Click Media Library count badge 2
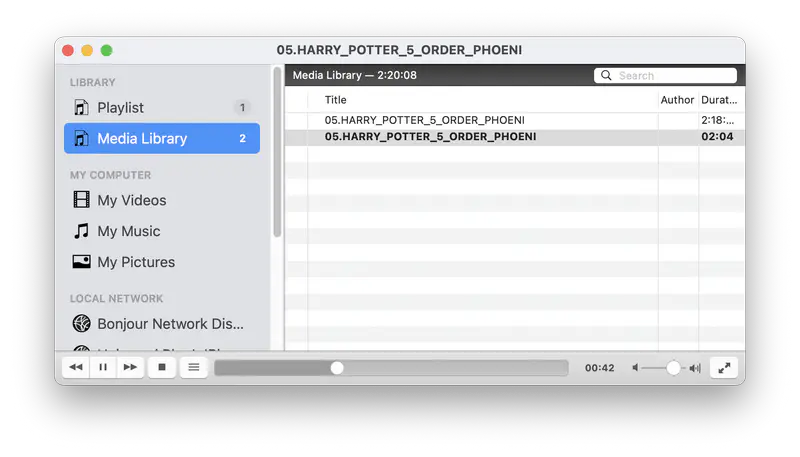The width and height of the screenshot is (800, 457). click(x=242, y=138)
